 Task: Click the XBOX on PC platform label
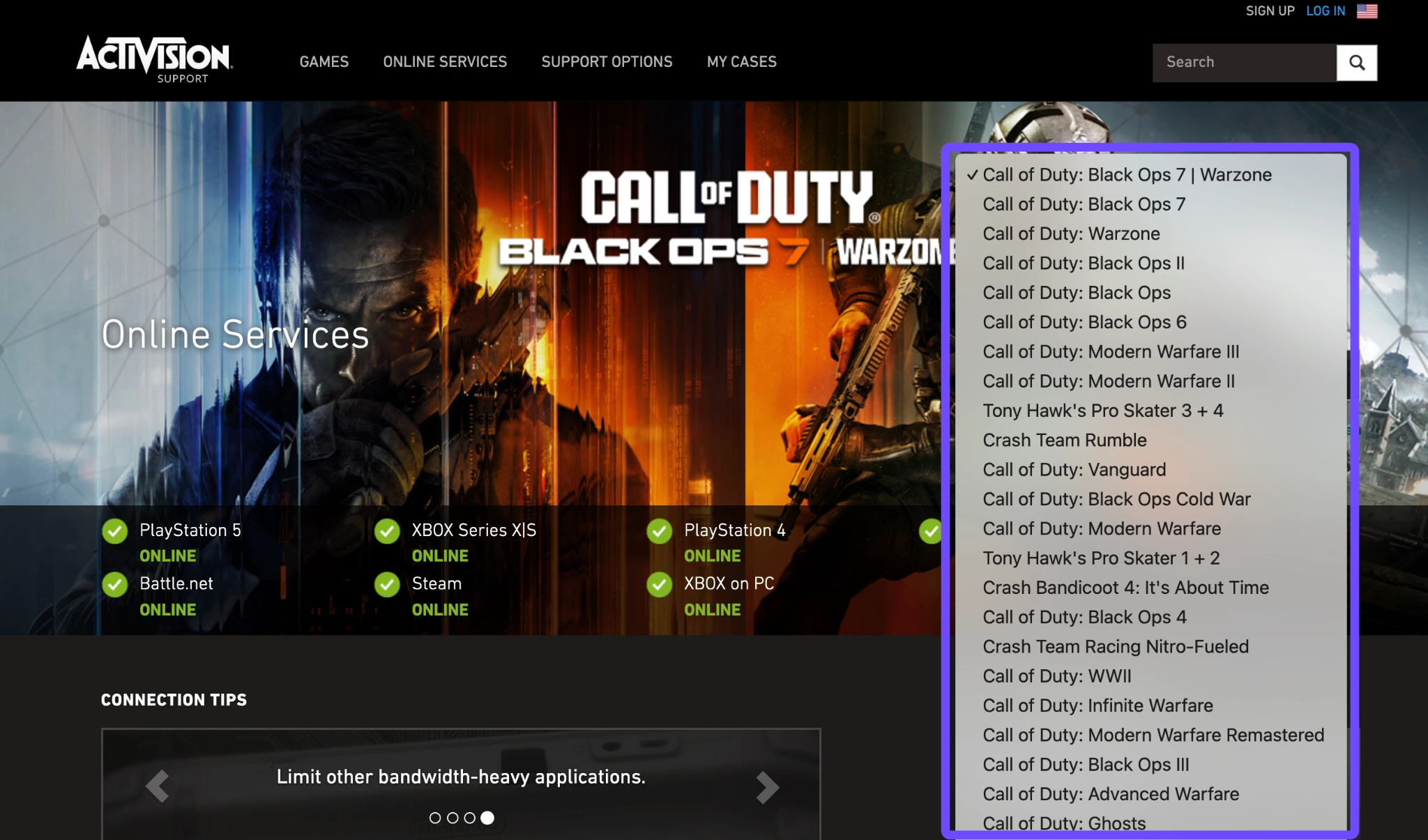729,584
